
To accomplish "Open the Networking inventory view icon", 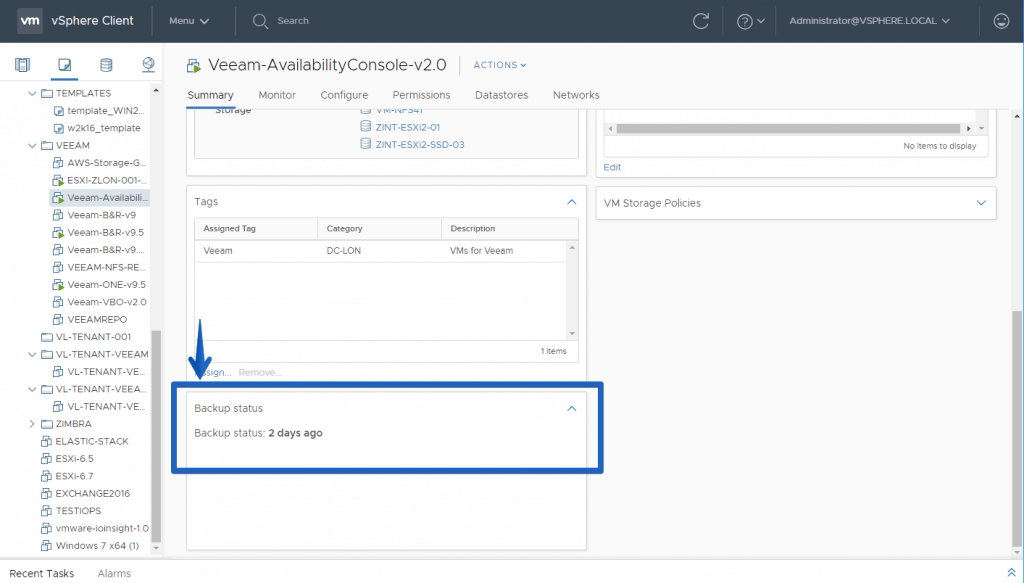I will coord(148,65).
